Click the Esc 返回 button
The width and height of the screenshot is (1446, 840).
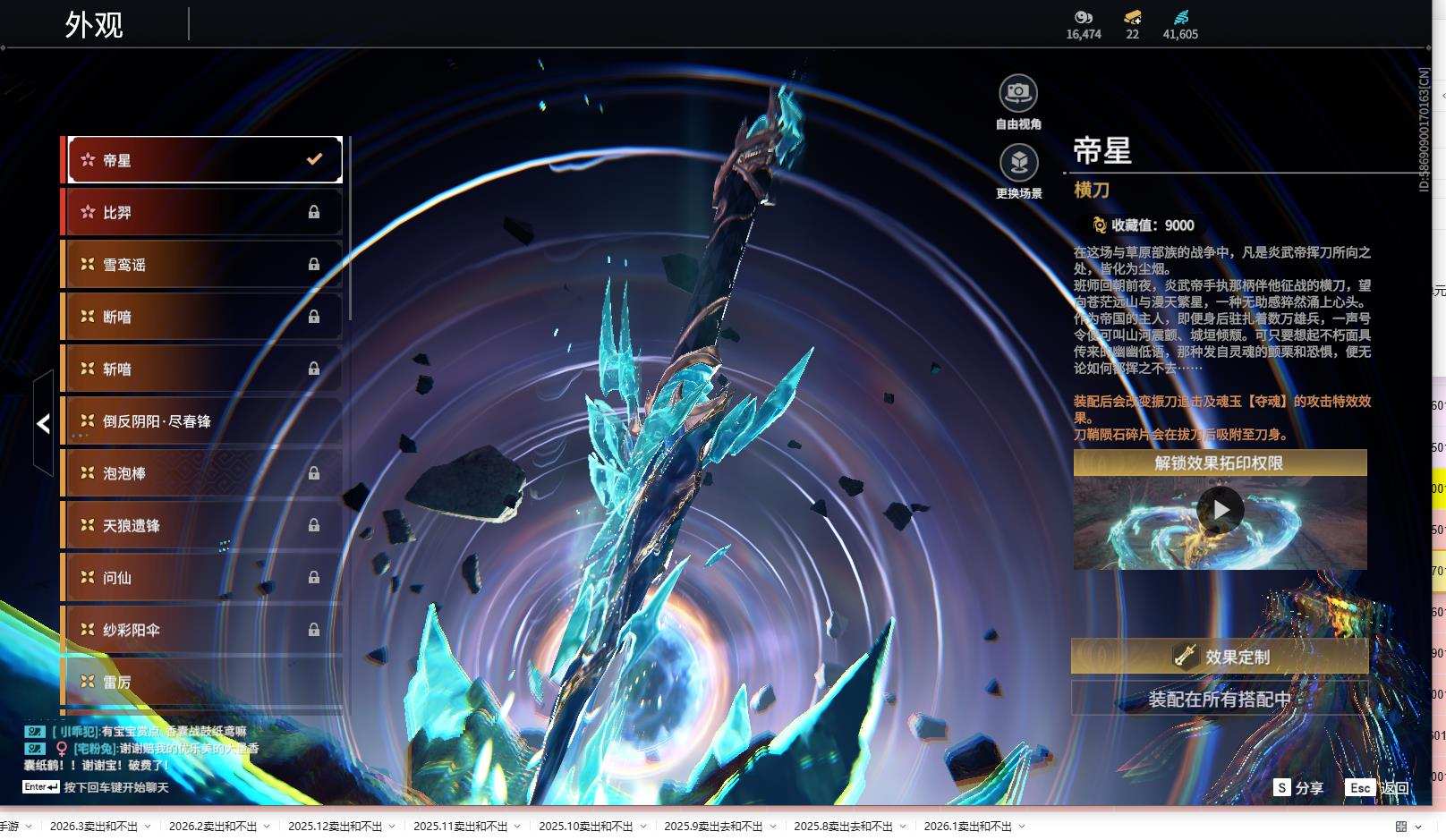[x=1378, y=787]
